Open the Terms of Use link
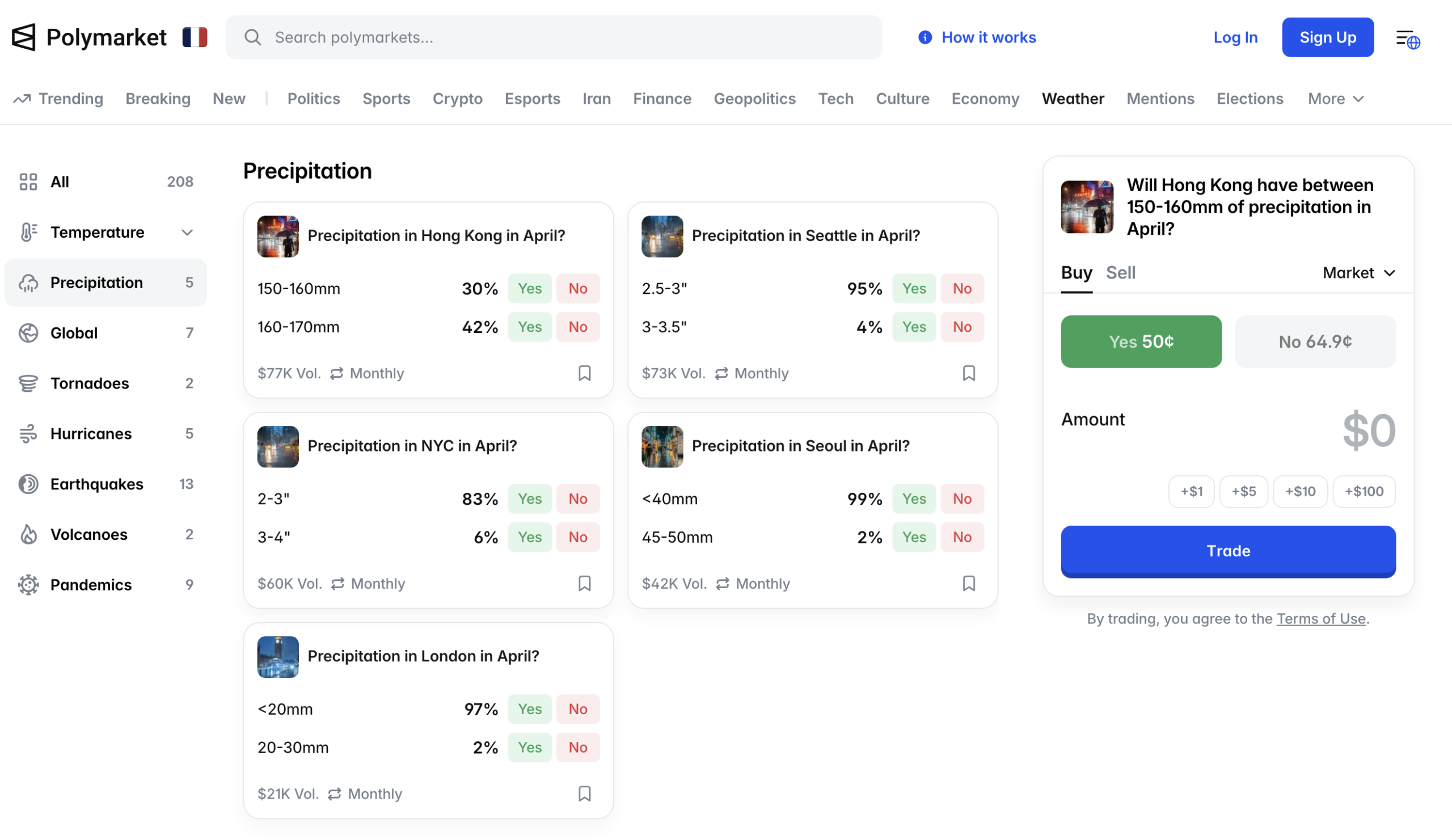Viewport: 1452px width, 840px height. tap(1320, 618)
